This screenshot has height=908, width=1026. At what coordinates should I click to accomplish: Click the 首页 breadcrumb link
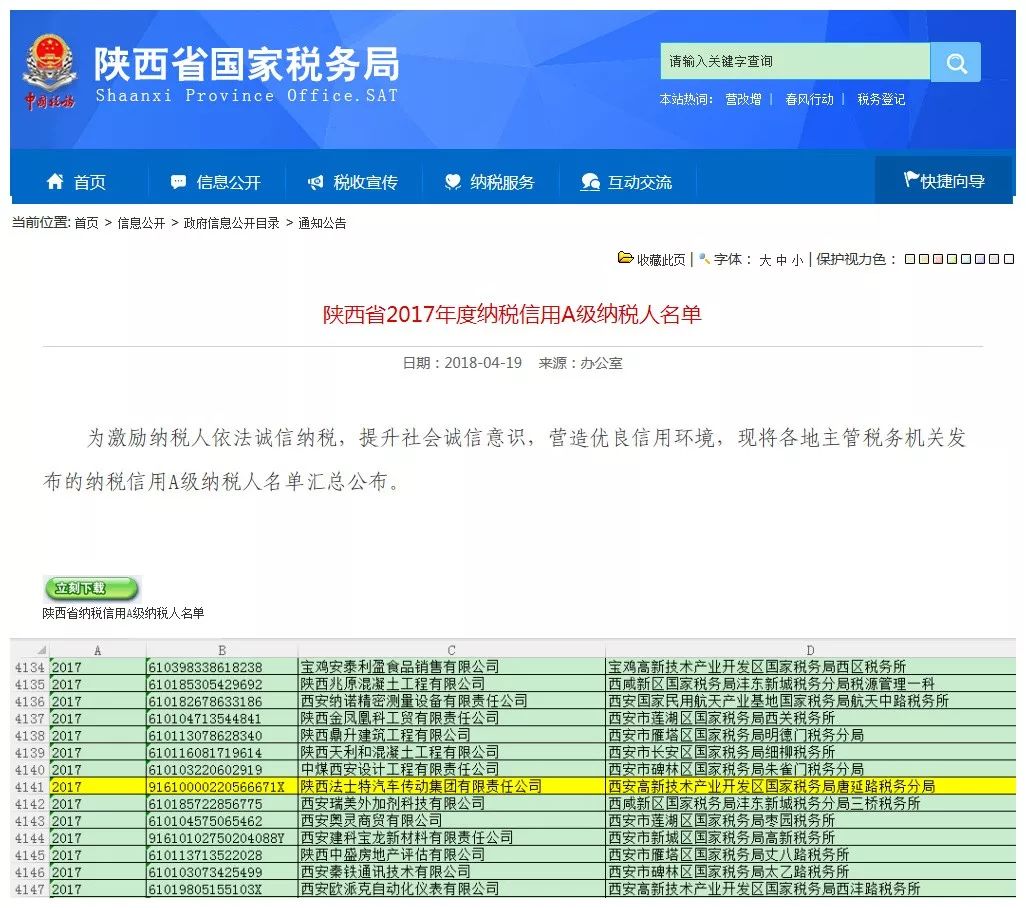86,223
